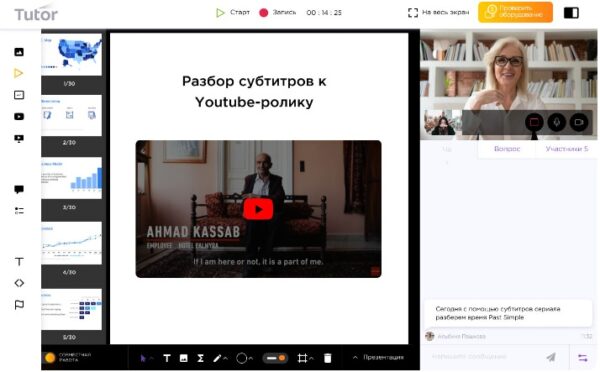Viewport: 600px width, 372px height.
Task: Open slide thumbnail 1/30 with US map
Action: click(x=72, y=54)
